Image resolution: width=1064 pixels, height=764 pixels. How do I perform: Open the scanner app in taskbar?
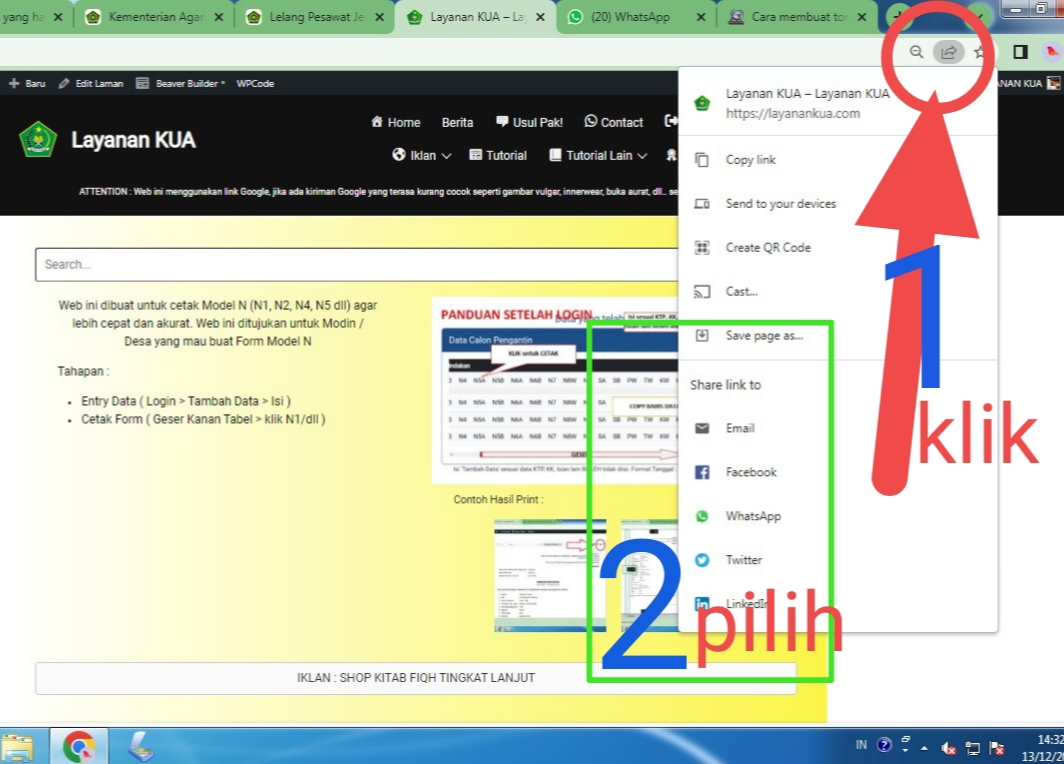pyautogui.click(x=141, y=747)
